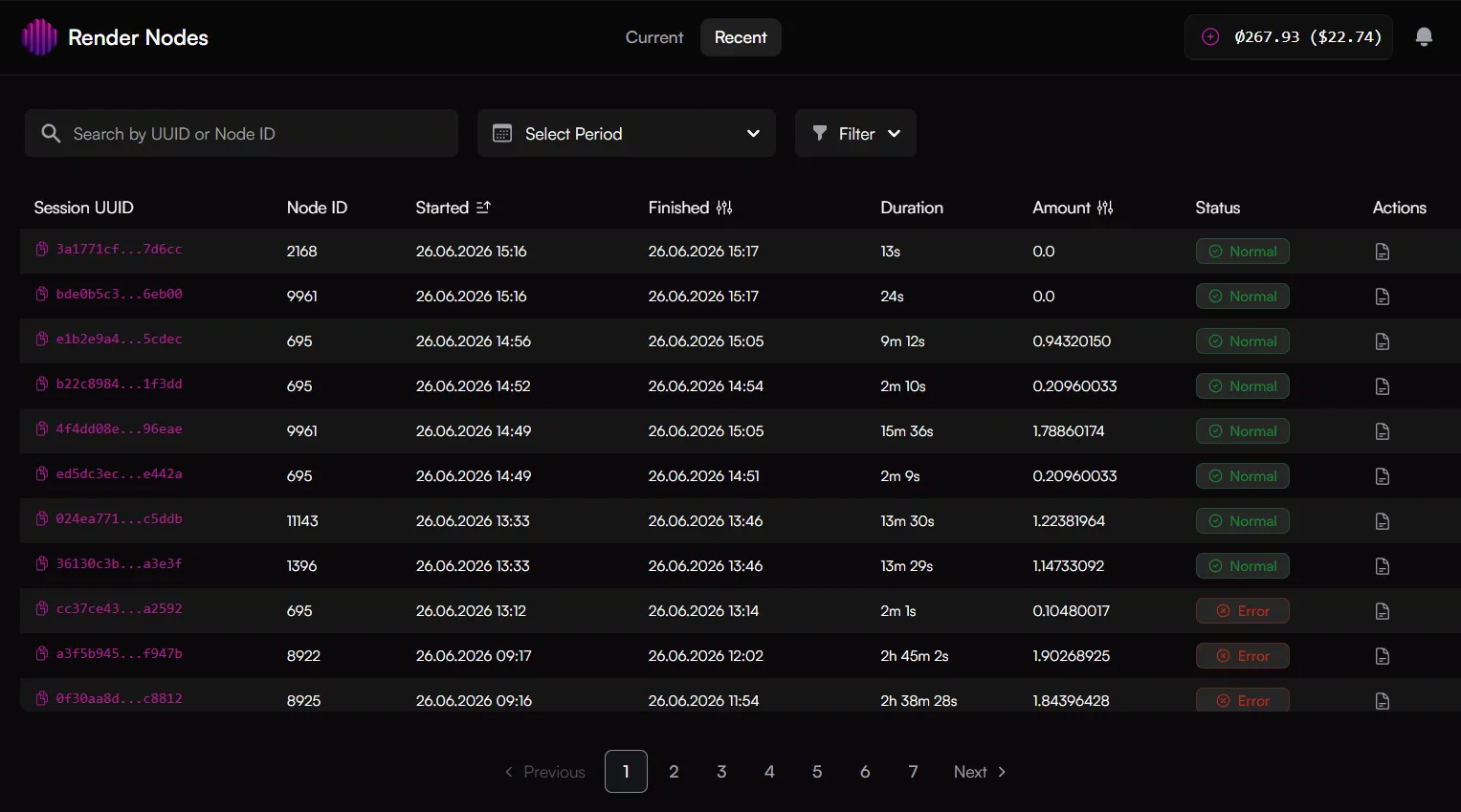This screenshot has width=1461, height=812.
Task: Open session link 36130c3b...a3e3f
Action: click(119, 564)
